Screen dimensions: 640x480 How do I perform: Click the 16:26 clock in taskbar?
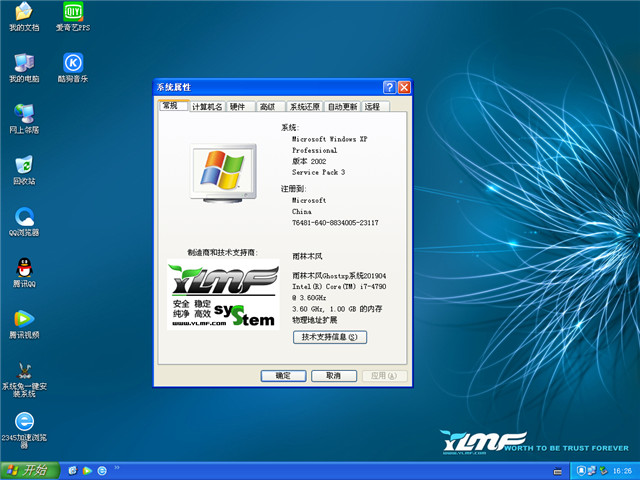click(622, 471)
